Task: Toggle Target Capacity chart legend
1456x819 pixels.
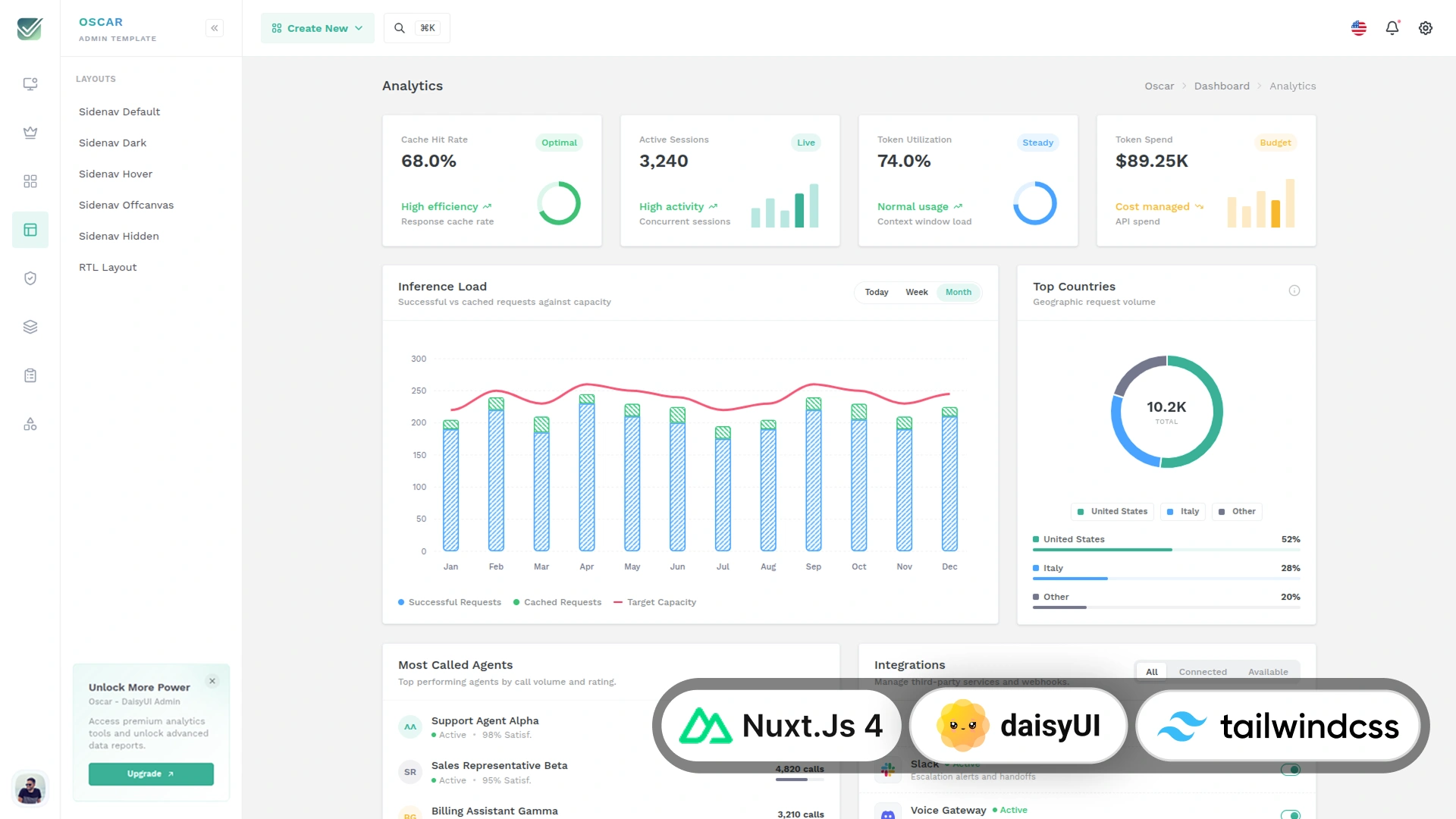Action: coord(655,602)
